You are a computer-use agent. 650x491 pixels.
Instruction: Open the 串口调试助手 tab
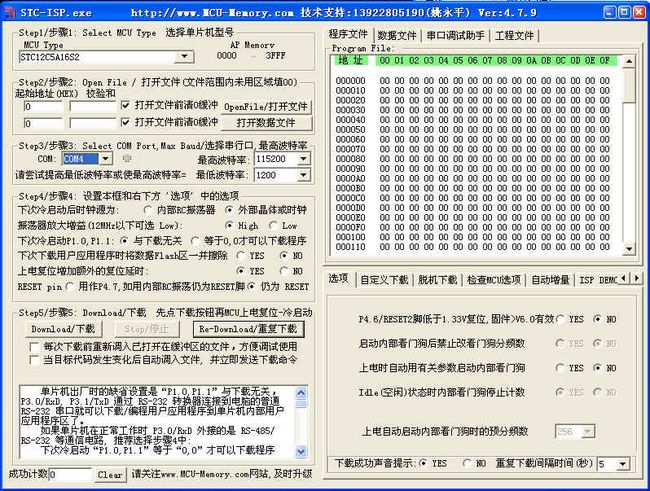(x=455, y=35)
